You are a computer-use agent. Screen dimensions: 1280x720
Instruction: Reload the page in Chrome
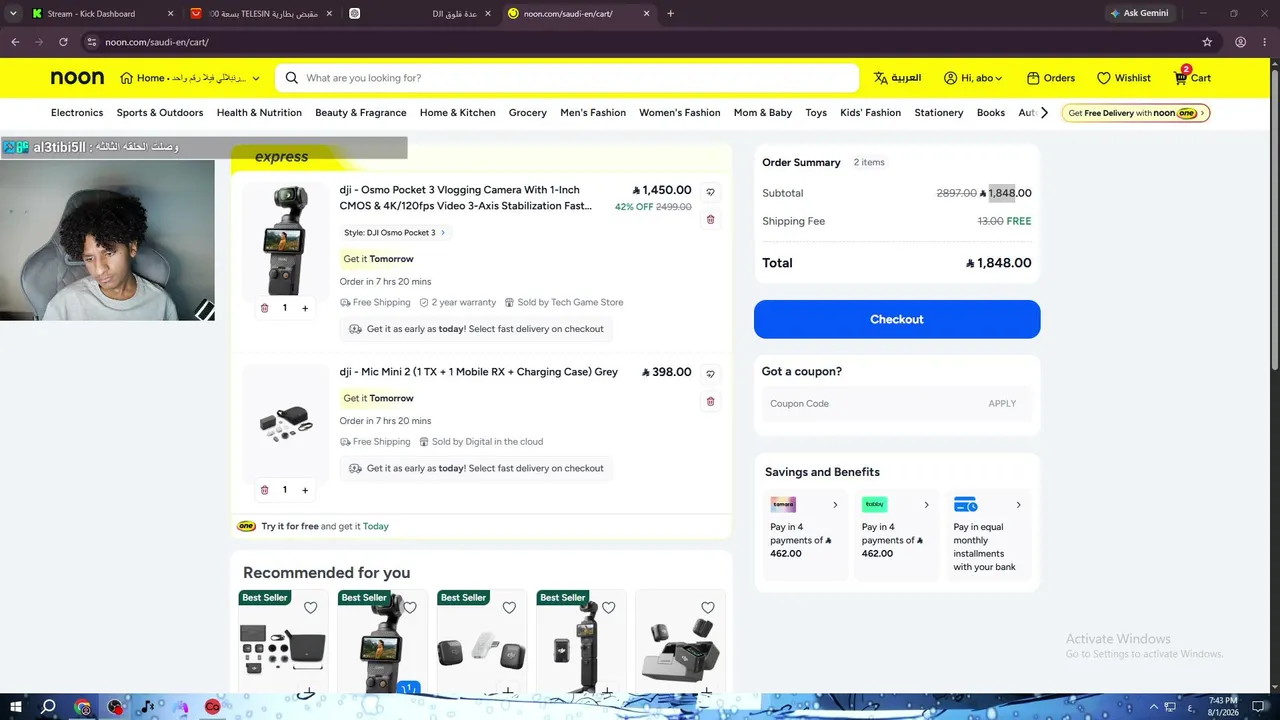tap(63, 42)
